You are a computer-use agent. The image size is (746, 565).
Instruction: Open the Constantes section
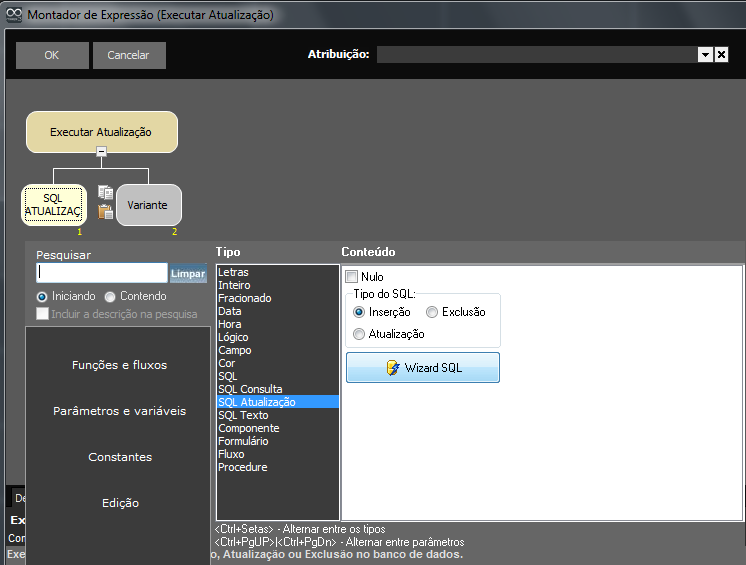(120, 457)
